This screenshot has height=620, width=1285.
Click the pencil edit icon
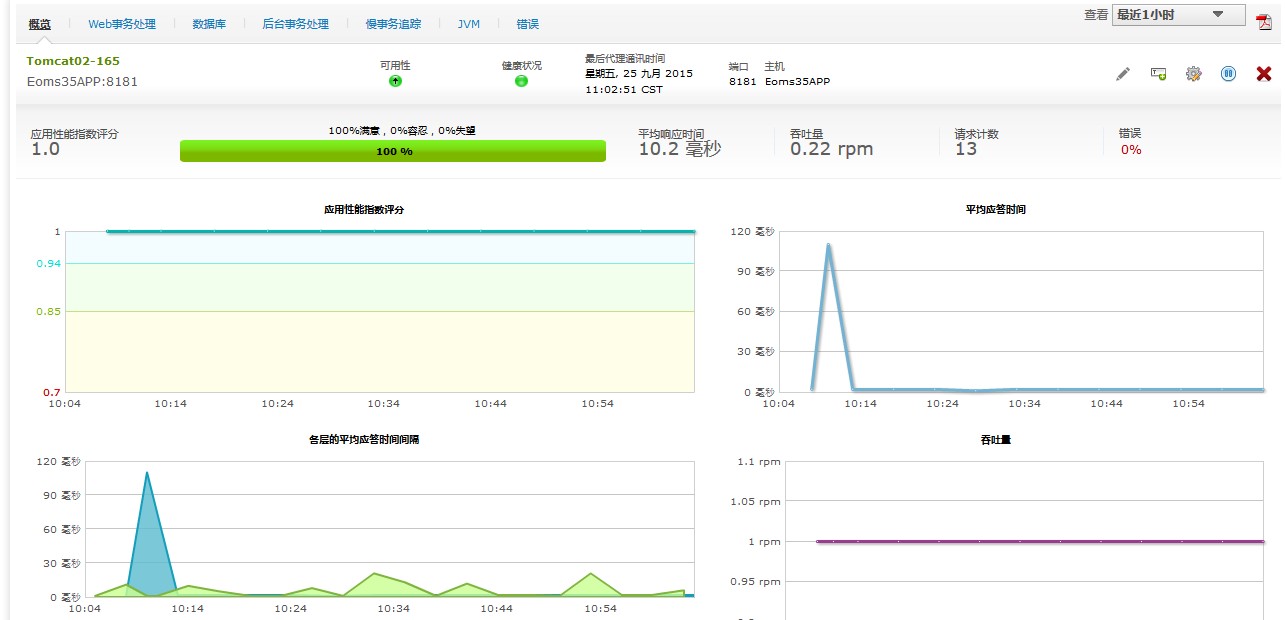coord(1123,74)
